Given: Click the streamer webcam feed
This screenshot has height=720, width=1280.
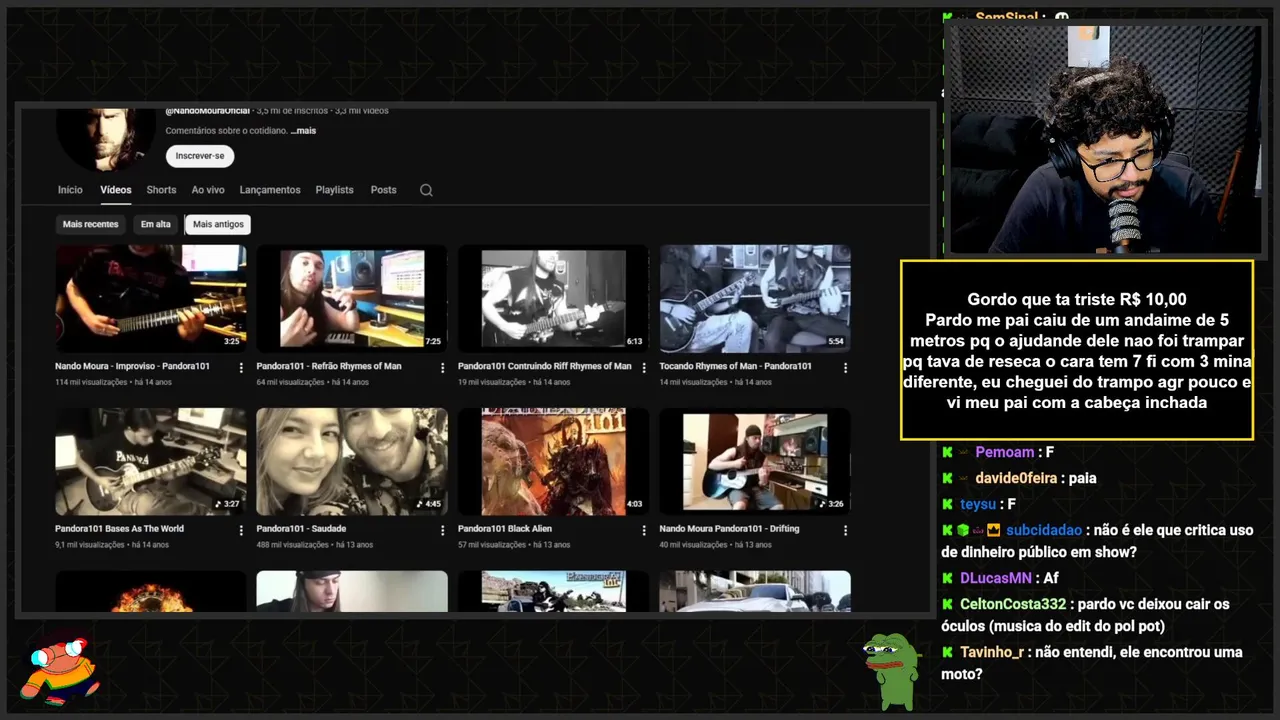Looking at the screenshot, I should pyautogui.click(x=1105, y=139).
